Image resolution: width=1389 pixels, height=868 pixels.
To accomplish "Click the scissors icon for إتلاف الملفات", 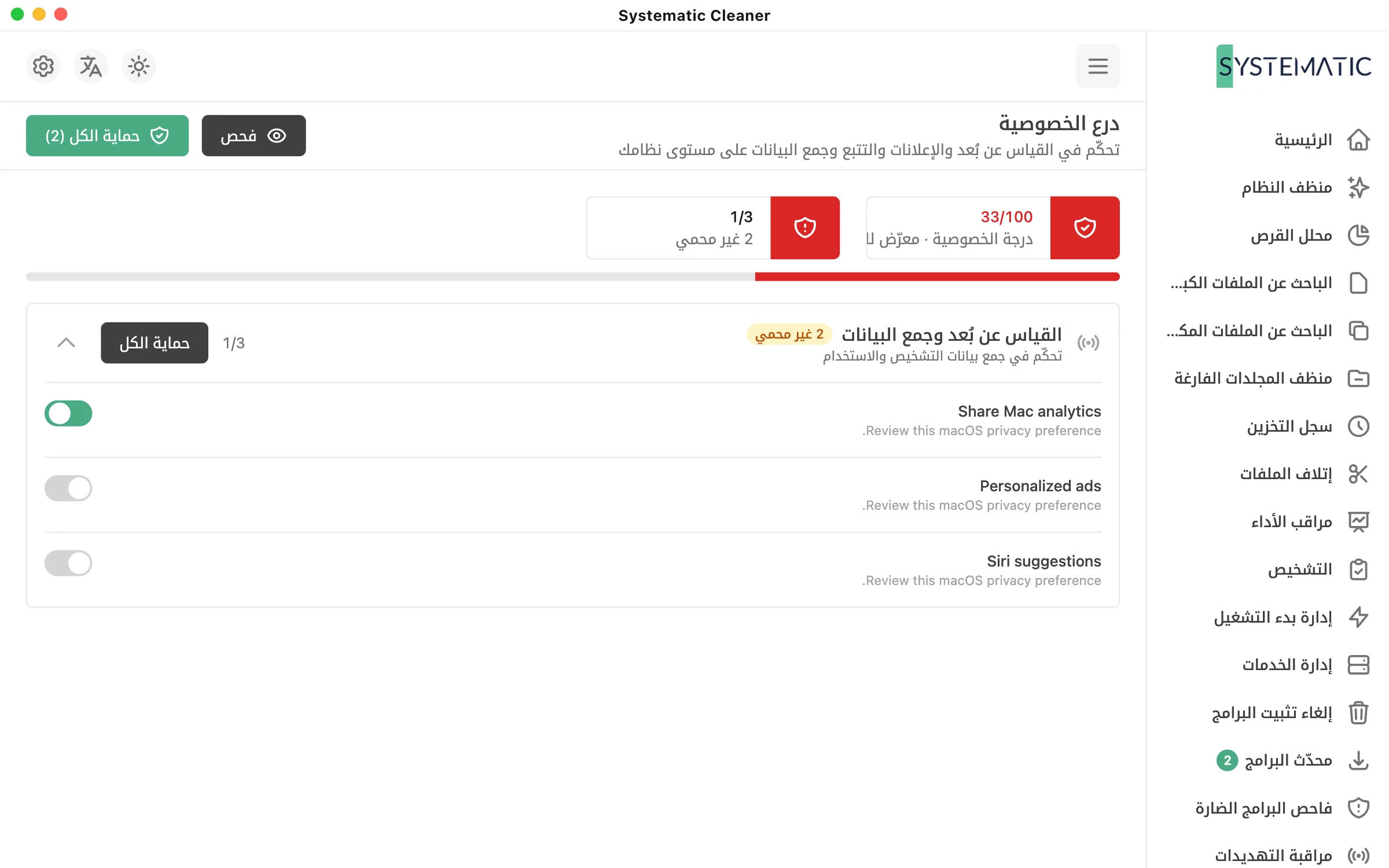I will click(x=1358, y=474).
